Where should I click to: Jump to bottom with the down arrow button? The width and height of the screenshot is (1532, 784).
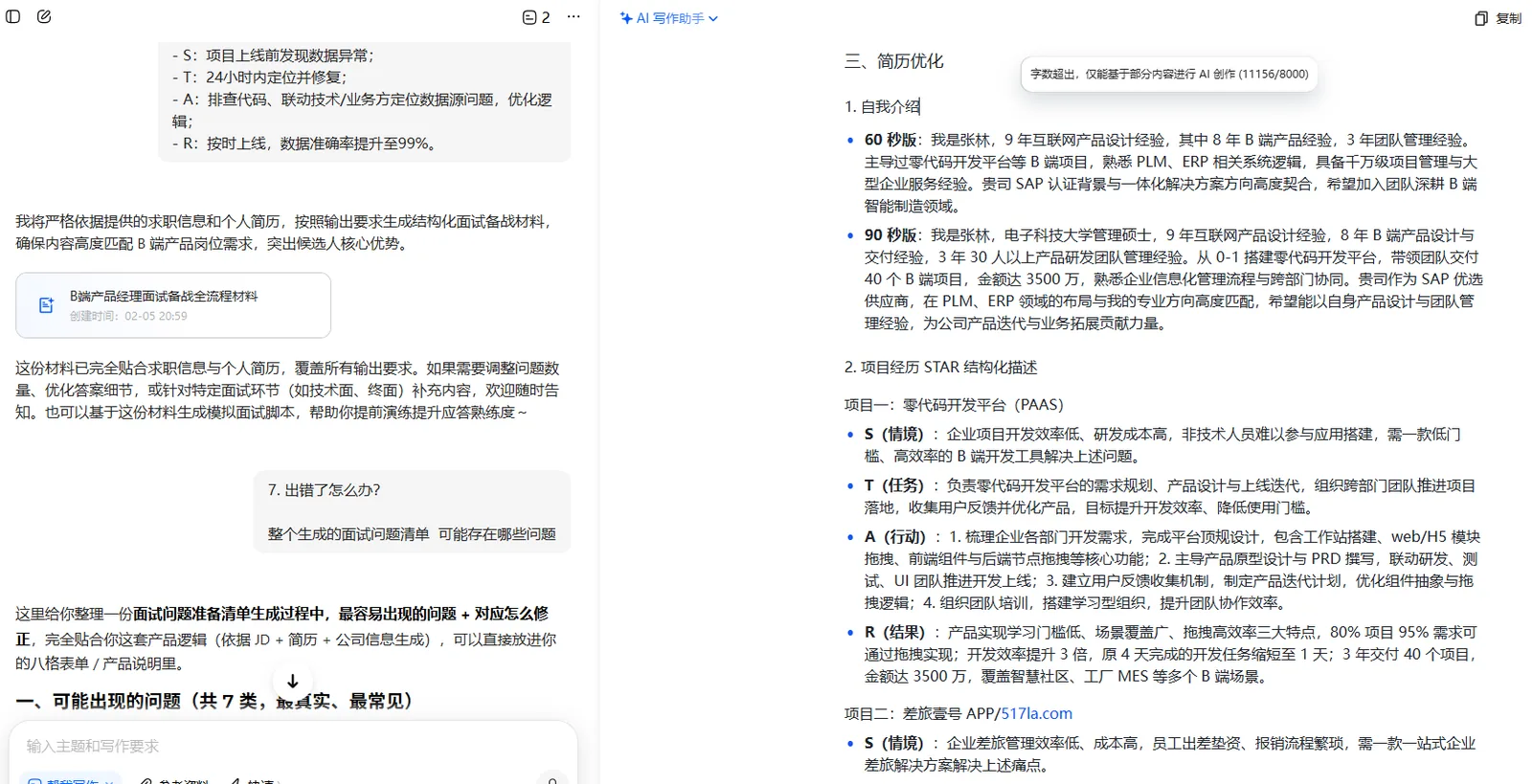(x=293, y=682)
